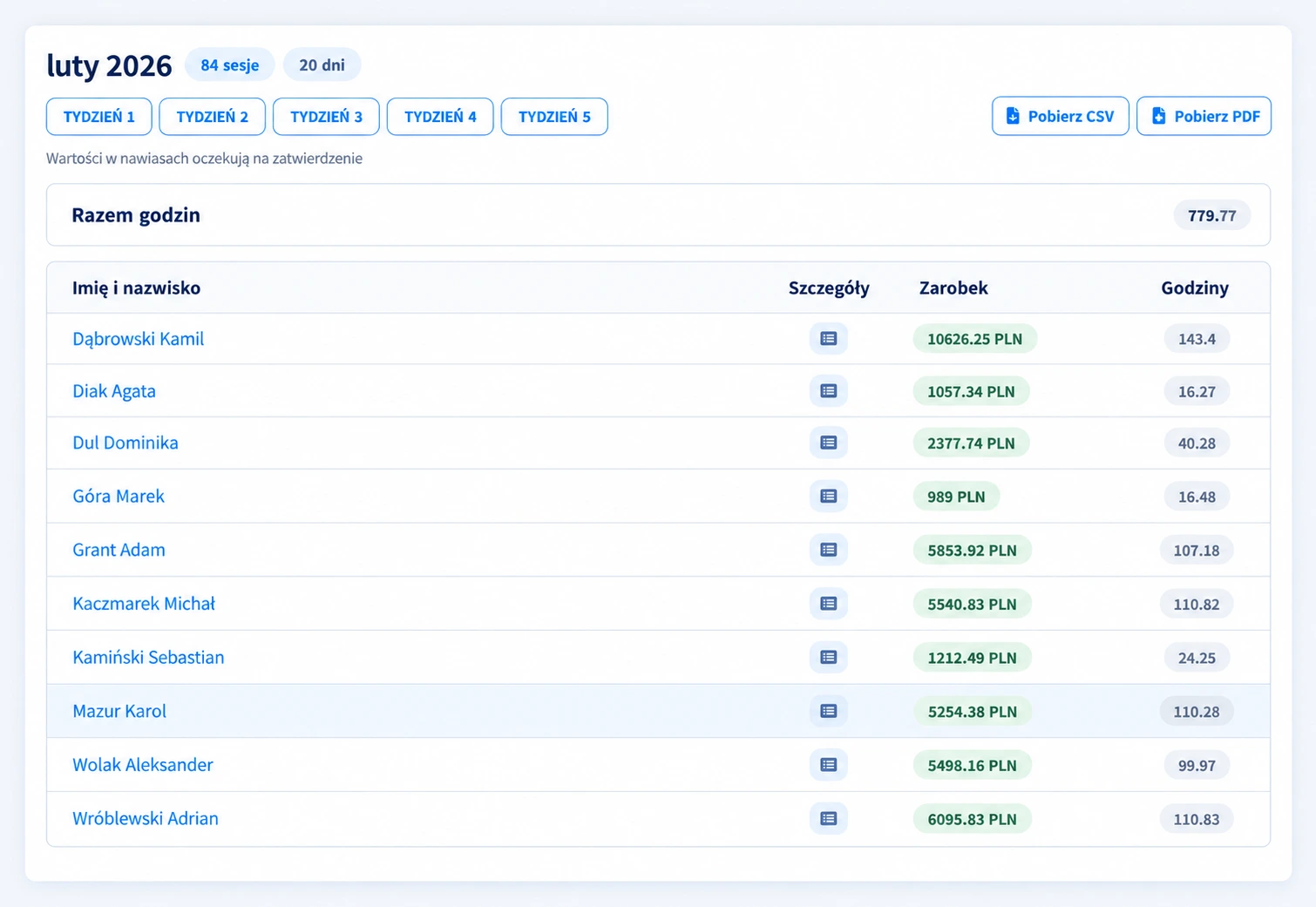Click the 84 sesje badge
Screen dimensions: 1316x907
point(230,65)
